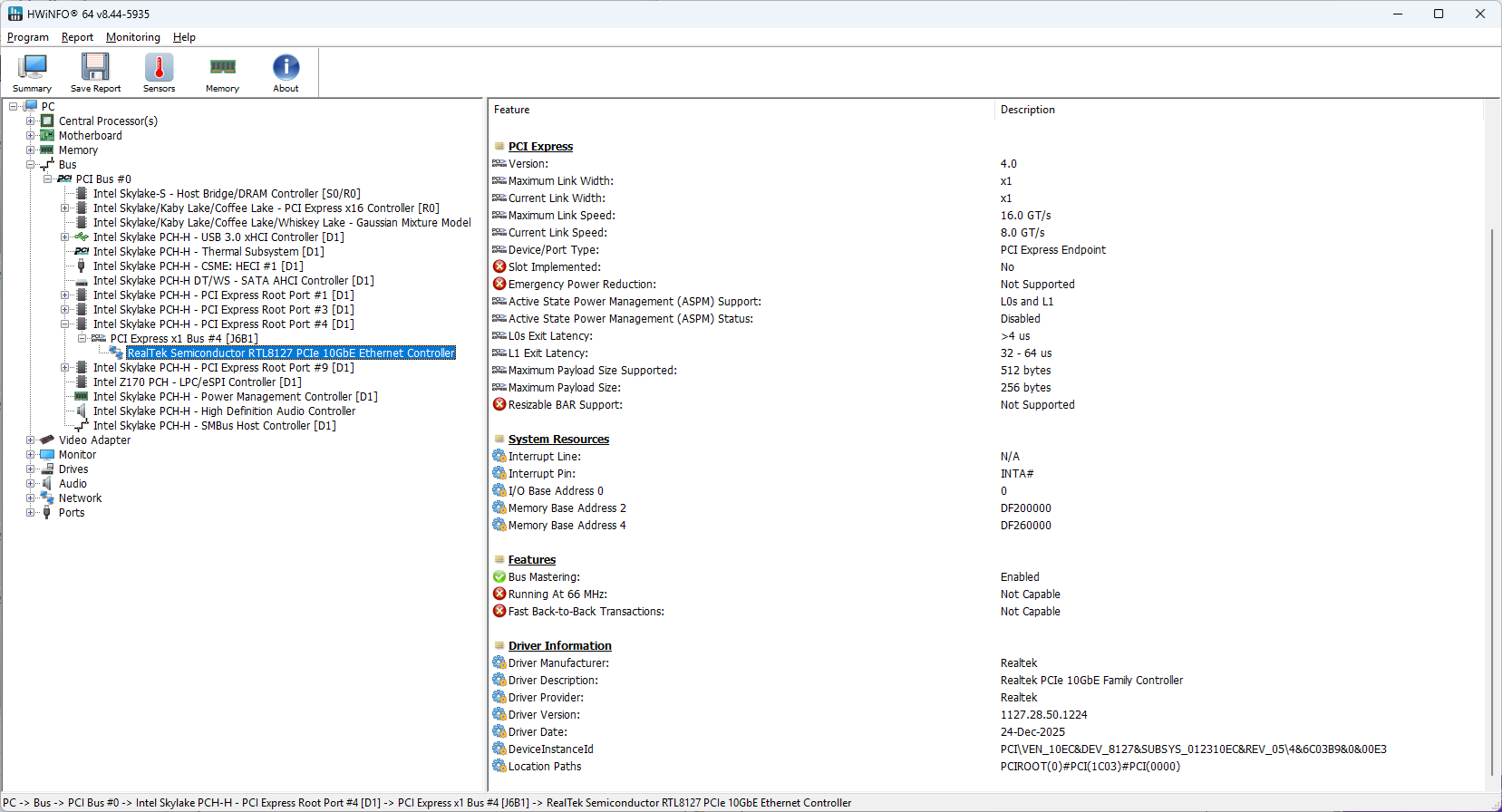Click the High Definition Audio Controller icon
The width and height of the screenshot is (1502, 812).
(82, 411)
